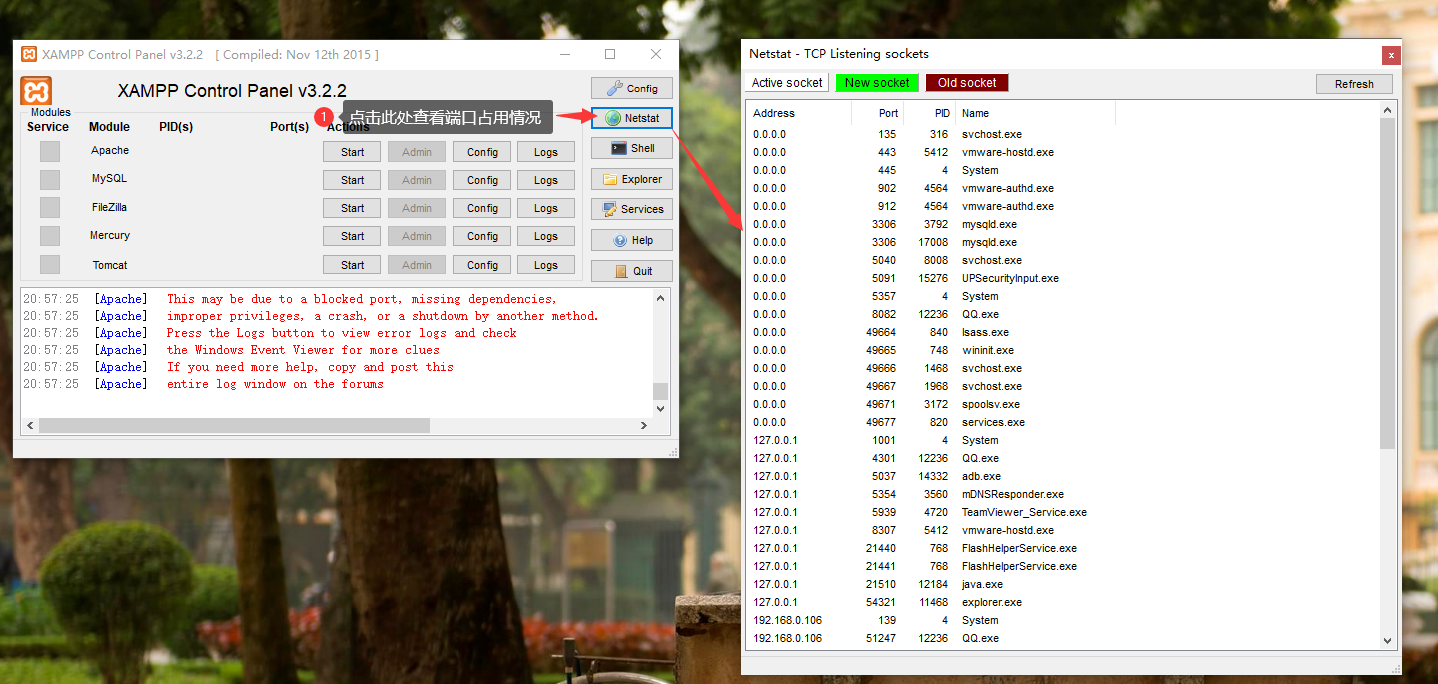
Task: Select the services.exe row
Action: 1063,422
